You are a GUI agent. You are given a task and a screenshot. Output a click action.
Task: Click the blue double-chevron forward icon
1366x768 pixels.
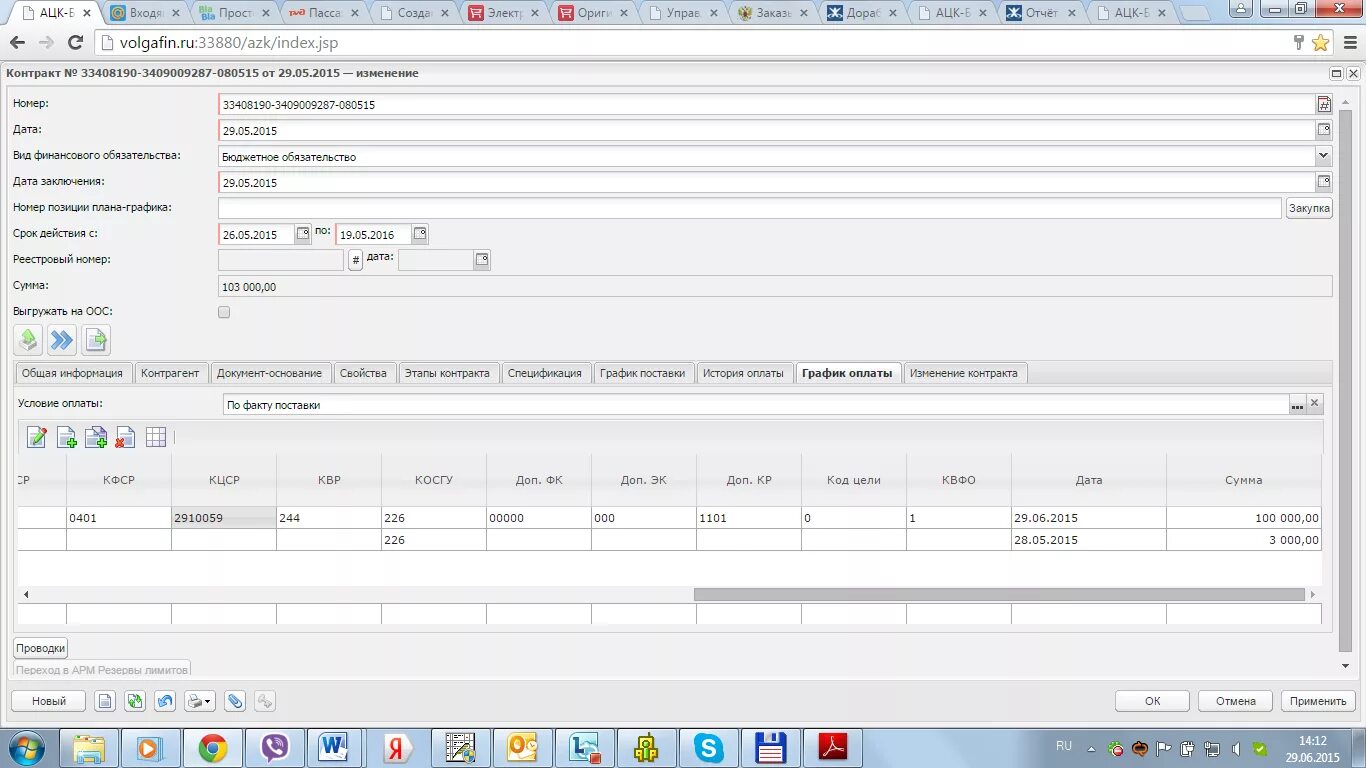tap(62, 340)
